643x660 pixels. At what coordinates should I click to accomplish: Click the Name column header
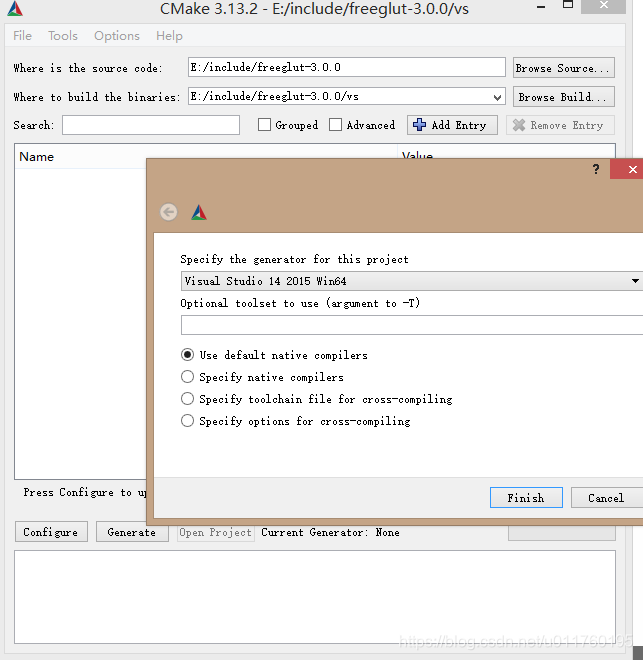coord(37,157)
